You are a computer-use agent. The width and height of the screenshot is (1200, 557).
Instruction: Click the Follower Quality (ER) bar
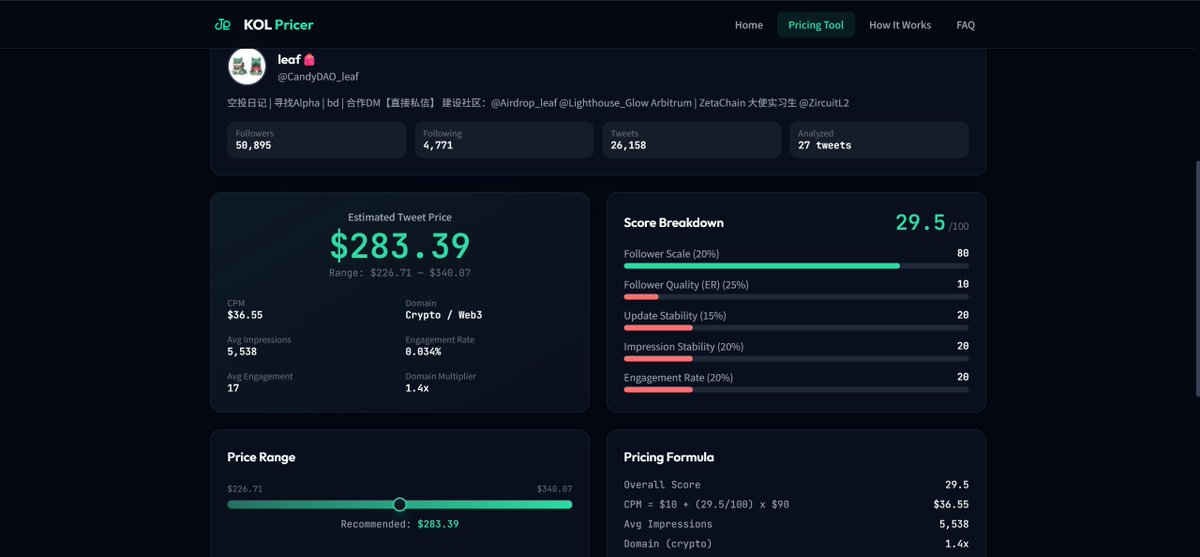click(796, 297)
